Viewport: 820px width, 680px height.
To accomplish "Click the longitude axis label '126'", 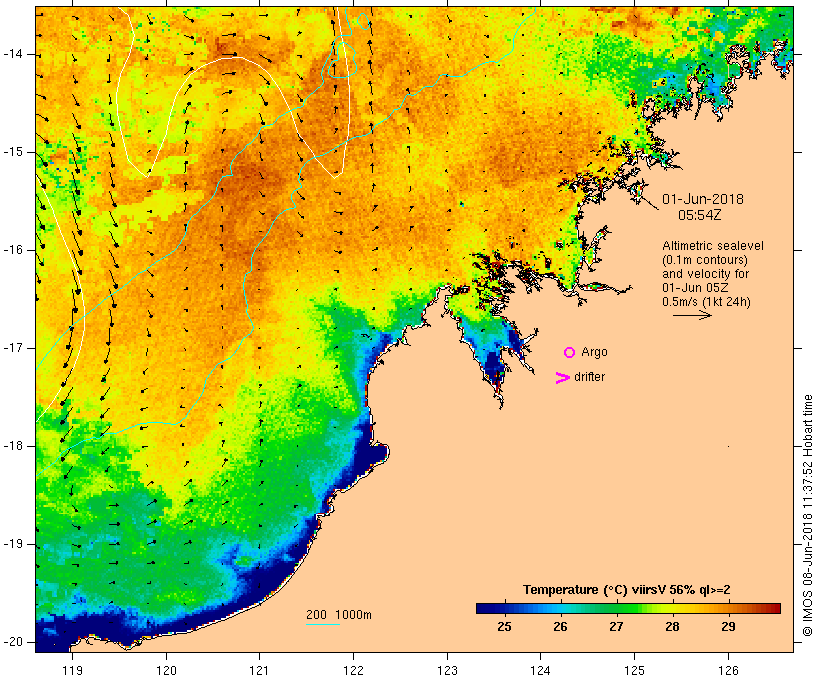I will click(728, 671).
